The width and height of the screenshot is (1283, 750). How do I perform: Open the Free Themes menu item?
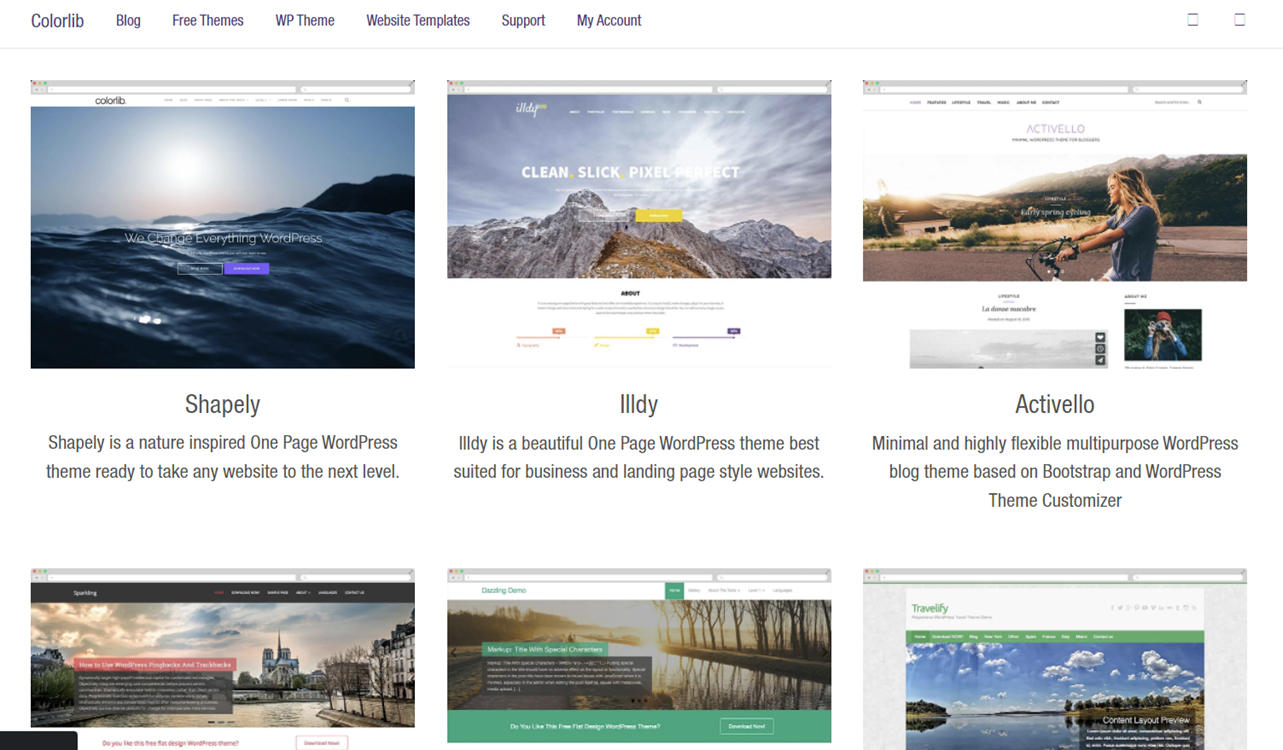[208, 20]
